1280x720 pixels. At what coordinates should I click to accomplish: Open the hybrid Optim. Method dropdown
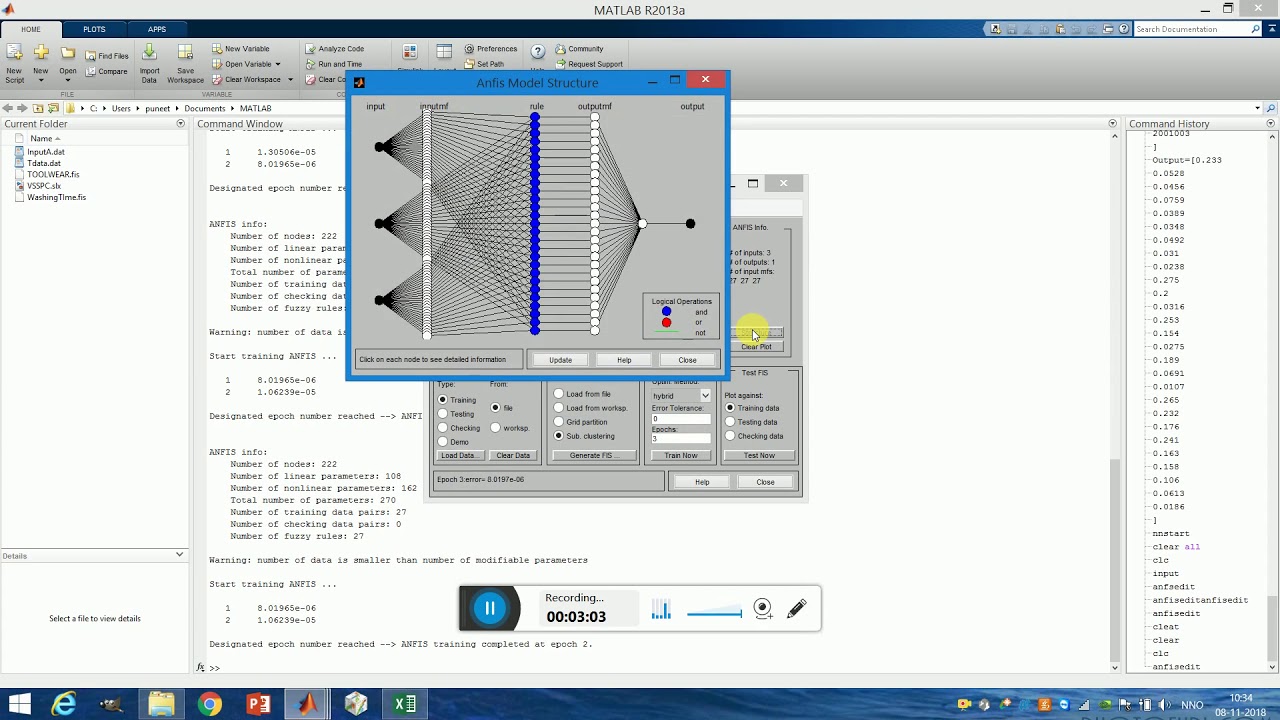(681, 396)
